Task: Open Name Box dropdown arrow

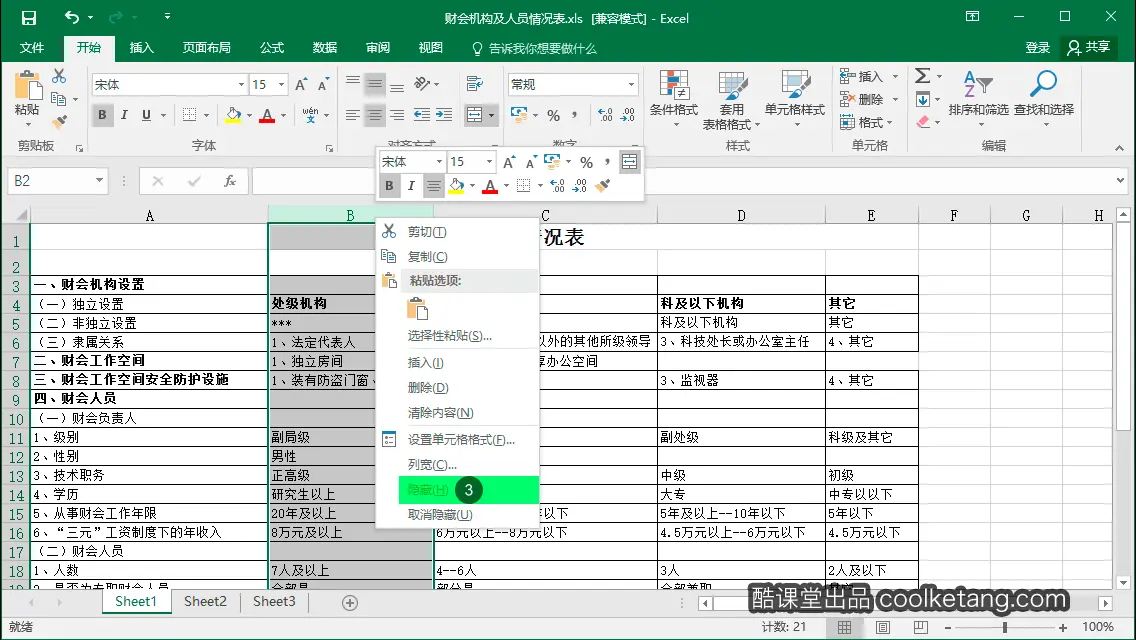Action: (99, 180)
